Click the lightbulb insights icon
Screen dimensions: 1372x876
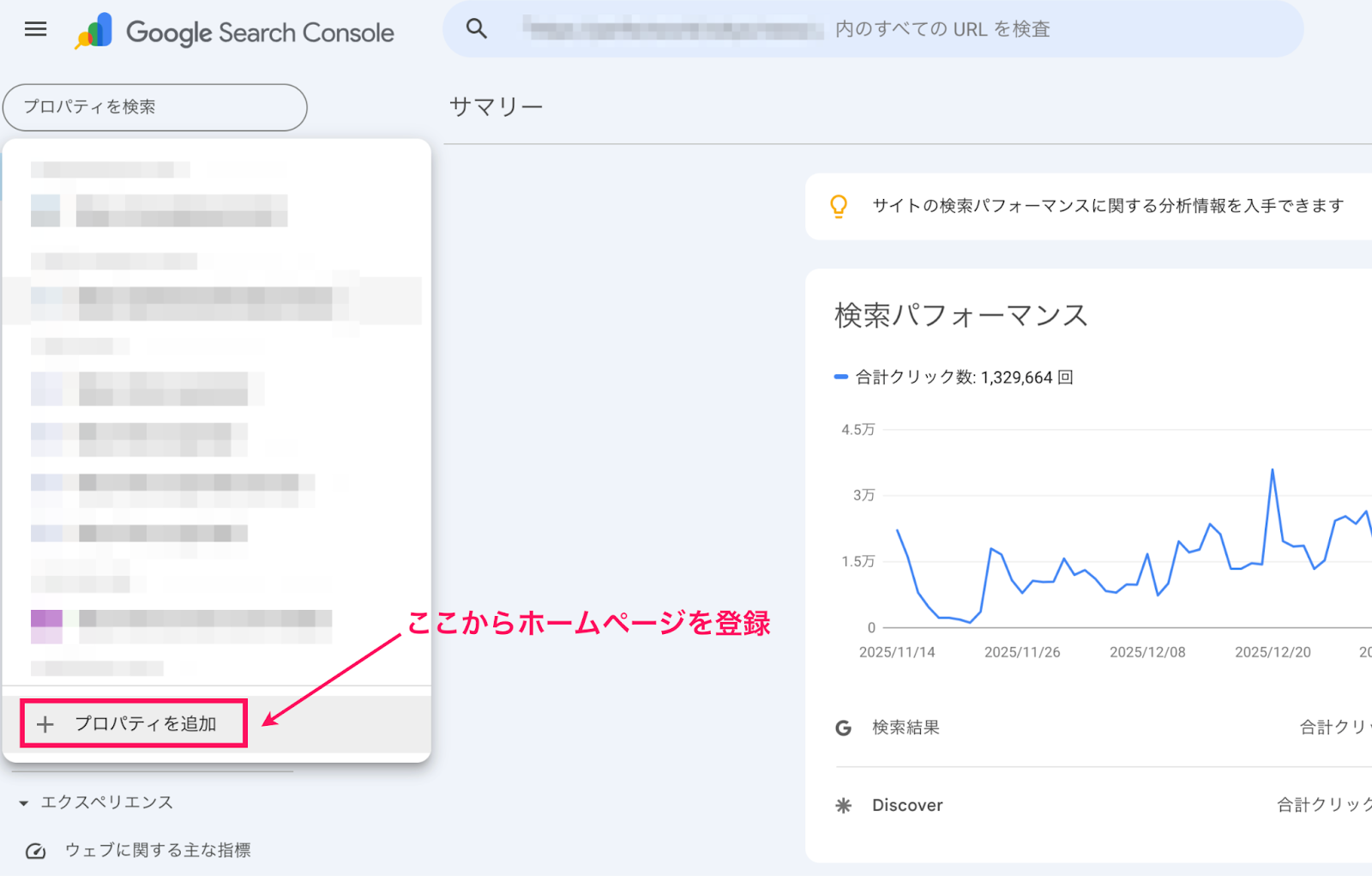click(838, 206)
